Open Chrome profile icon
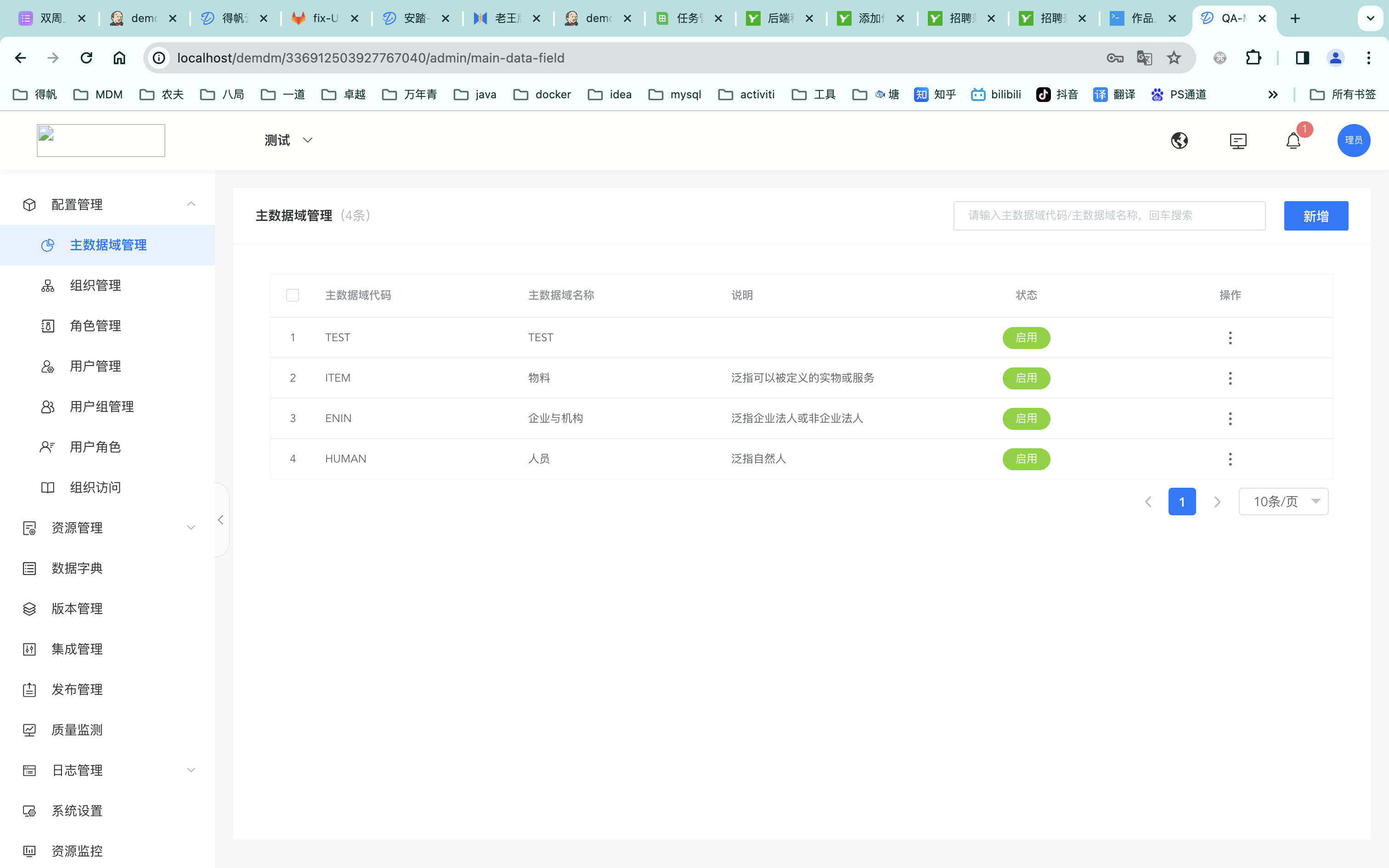The image size is (1389, 868). (x=1336, y=58)
